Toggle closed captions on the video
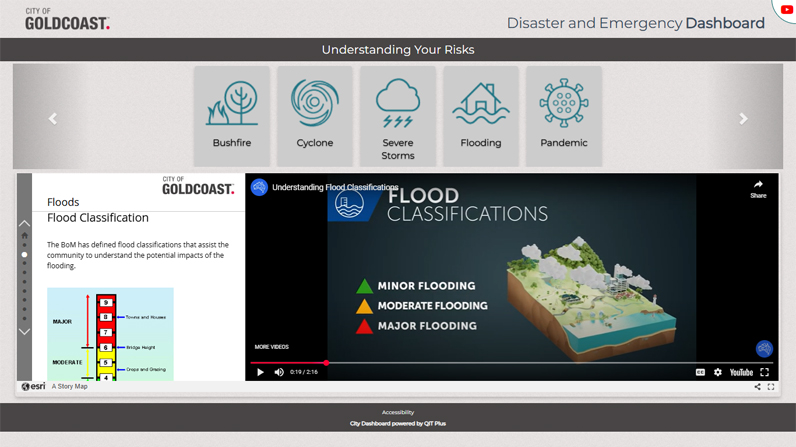 click(700, 372)
